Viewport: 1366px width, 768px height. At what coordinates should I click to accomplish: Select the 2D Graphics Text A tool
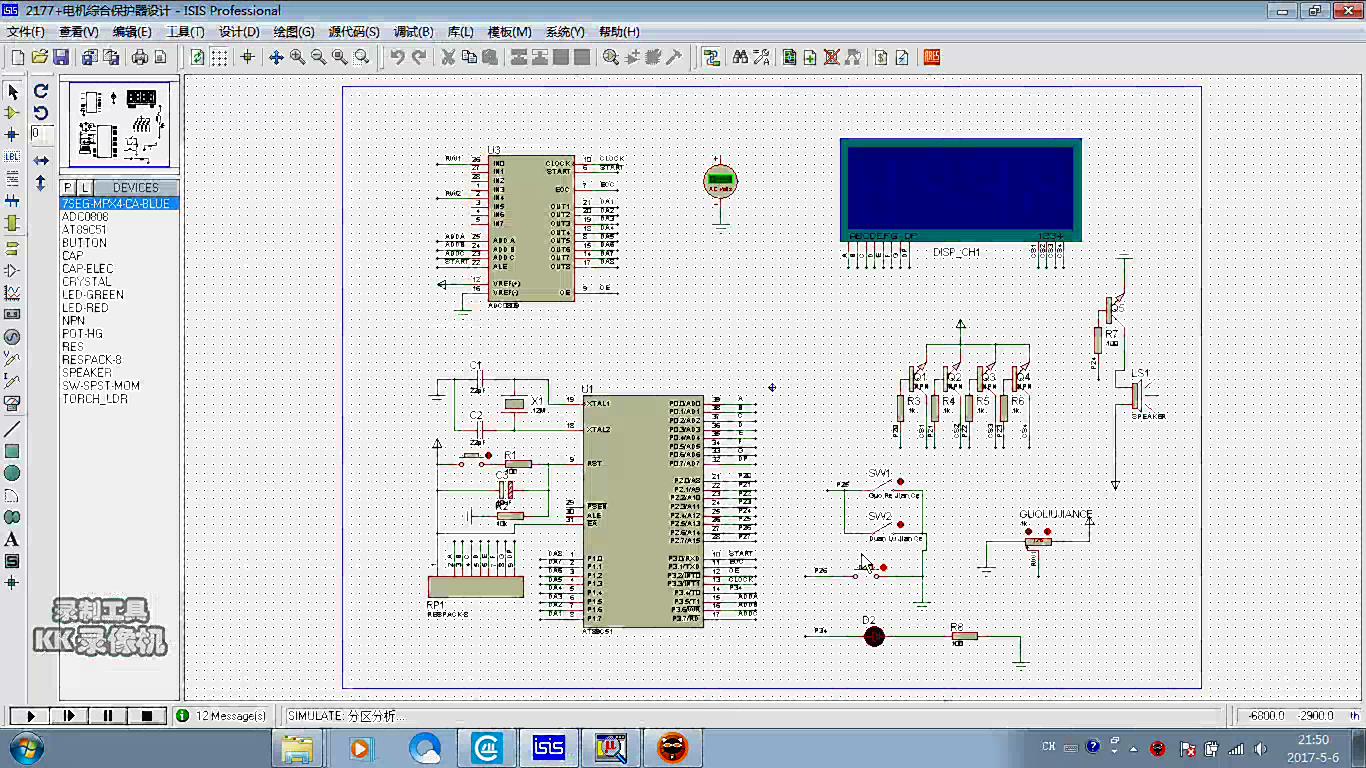13,539
